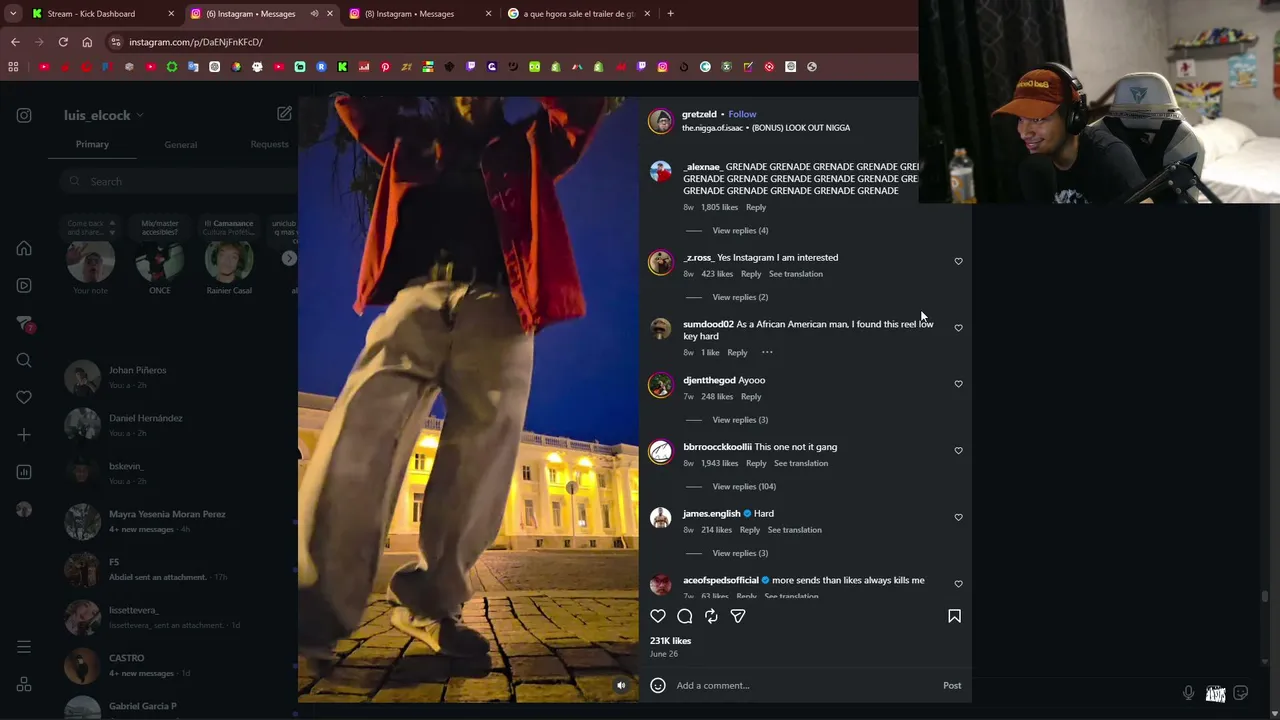Open the comment icon below the comments

[x=685, y=616]
